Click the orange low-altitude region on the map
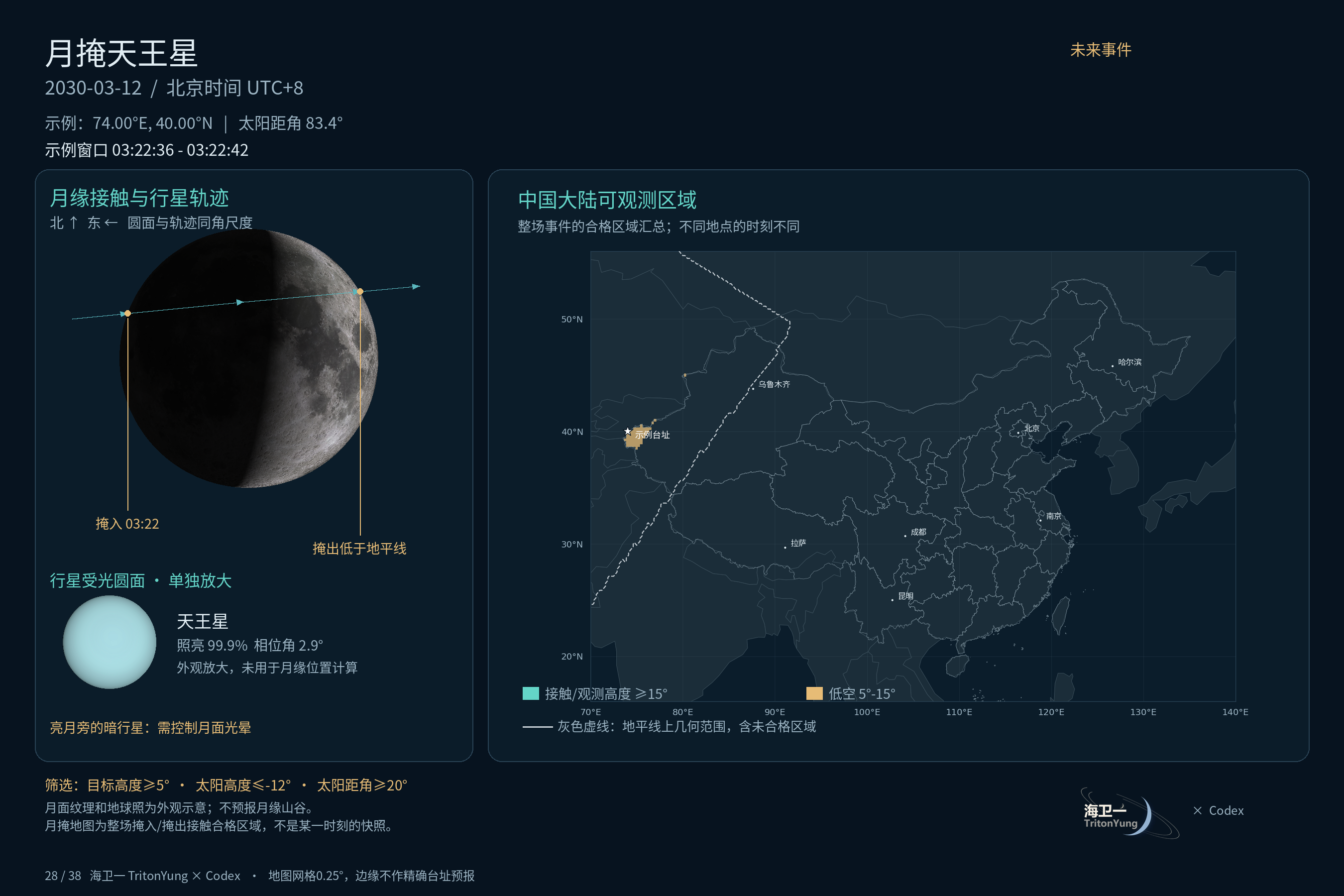The width and height of the screenshot is (1344, 896). point(636,437)
